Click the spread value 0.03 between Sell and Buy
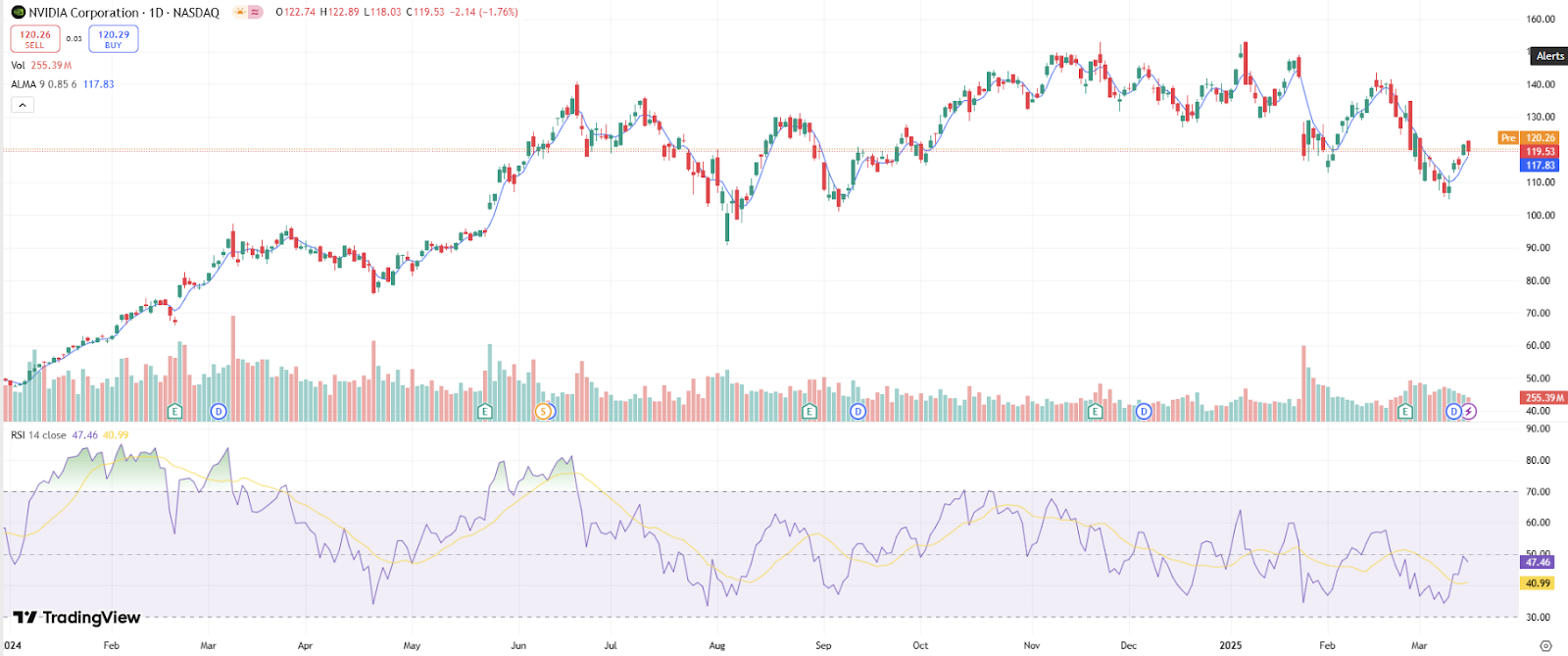 pos(74,39)
